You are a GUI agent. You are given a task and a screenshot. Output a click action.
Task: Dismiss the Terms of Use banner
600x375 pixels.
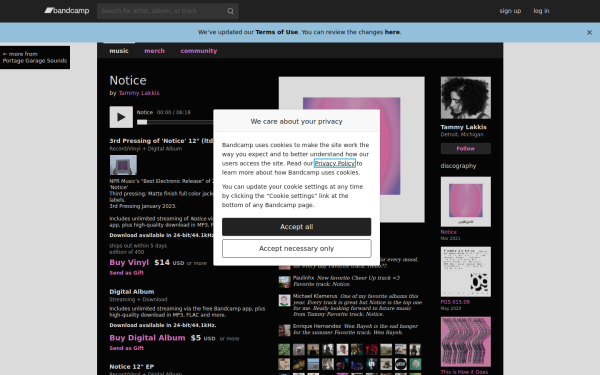pos(589,33)
